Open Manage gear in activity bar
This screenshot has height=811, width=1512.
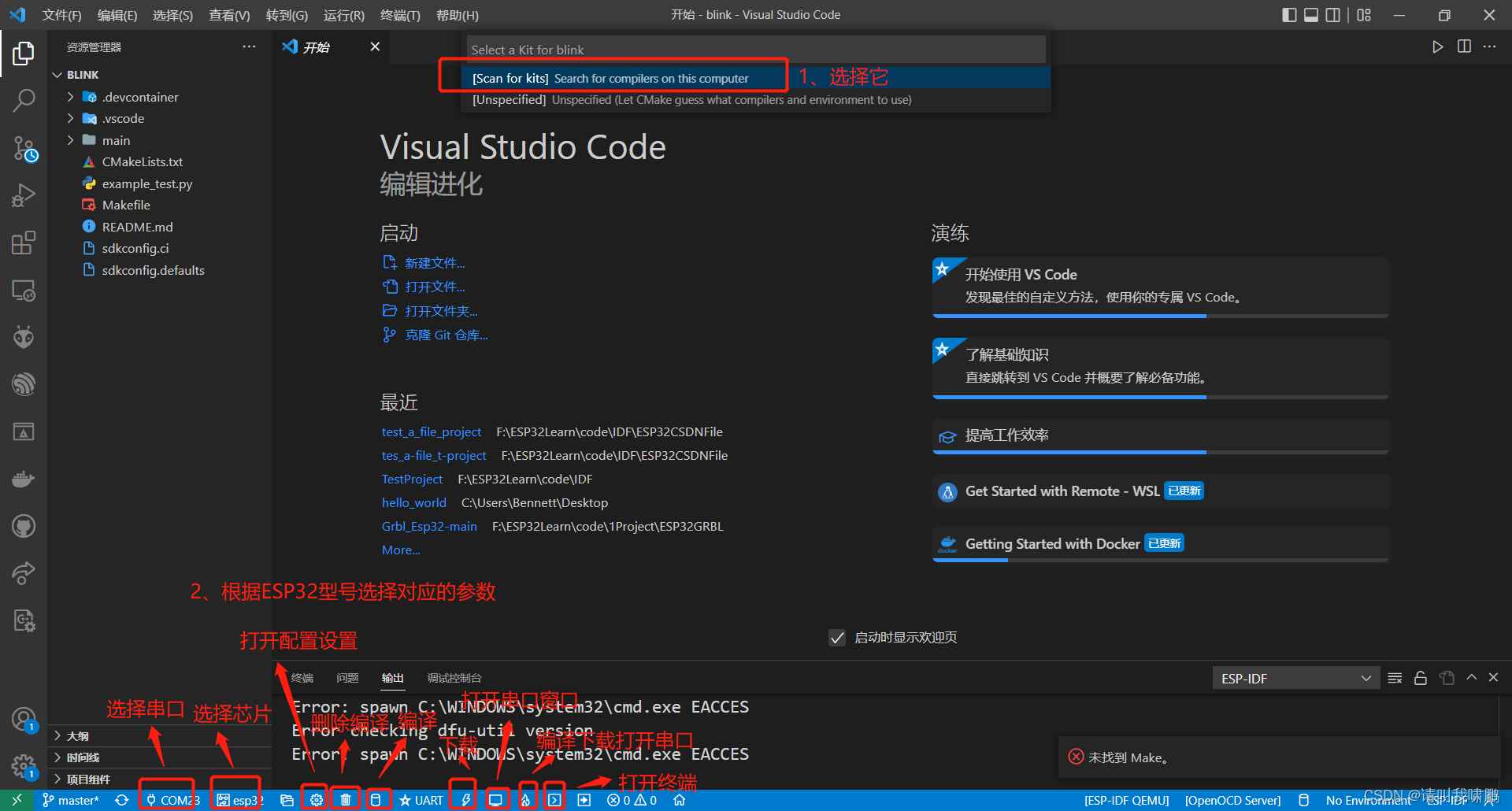24,765
